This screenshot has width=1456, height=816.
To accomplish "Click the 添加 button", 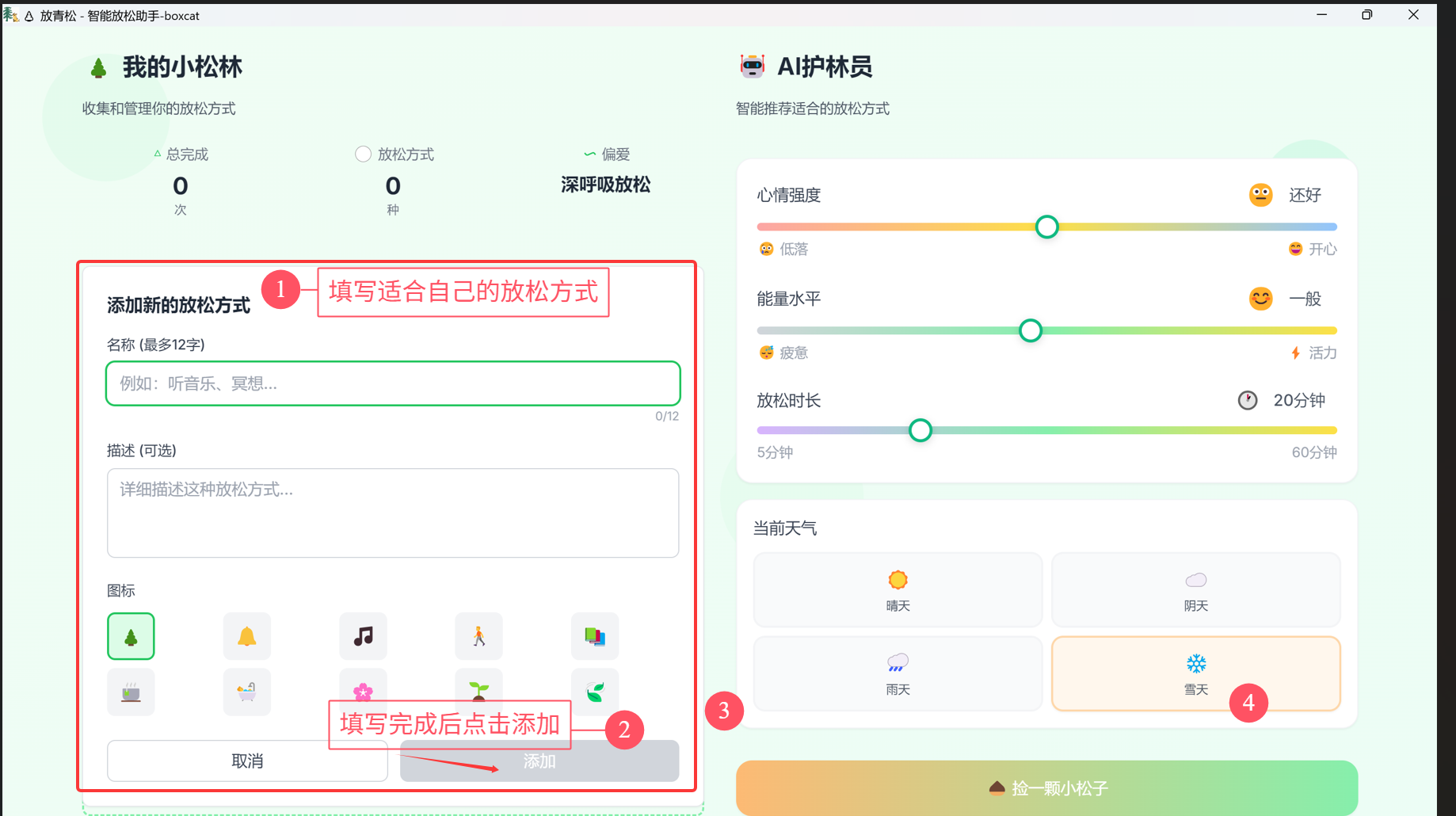I will [x=539, y=761].
